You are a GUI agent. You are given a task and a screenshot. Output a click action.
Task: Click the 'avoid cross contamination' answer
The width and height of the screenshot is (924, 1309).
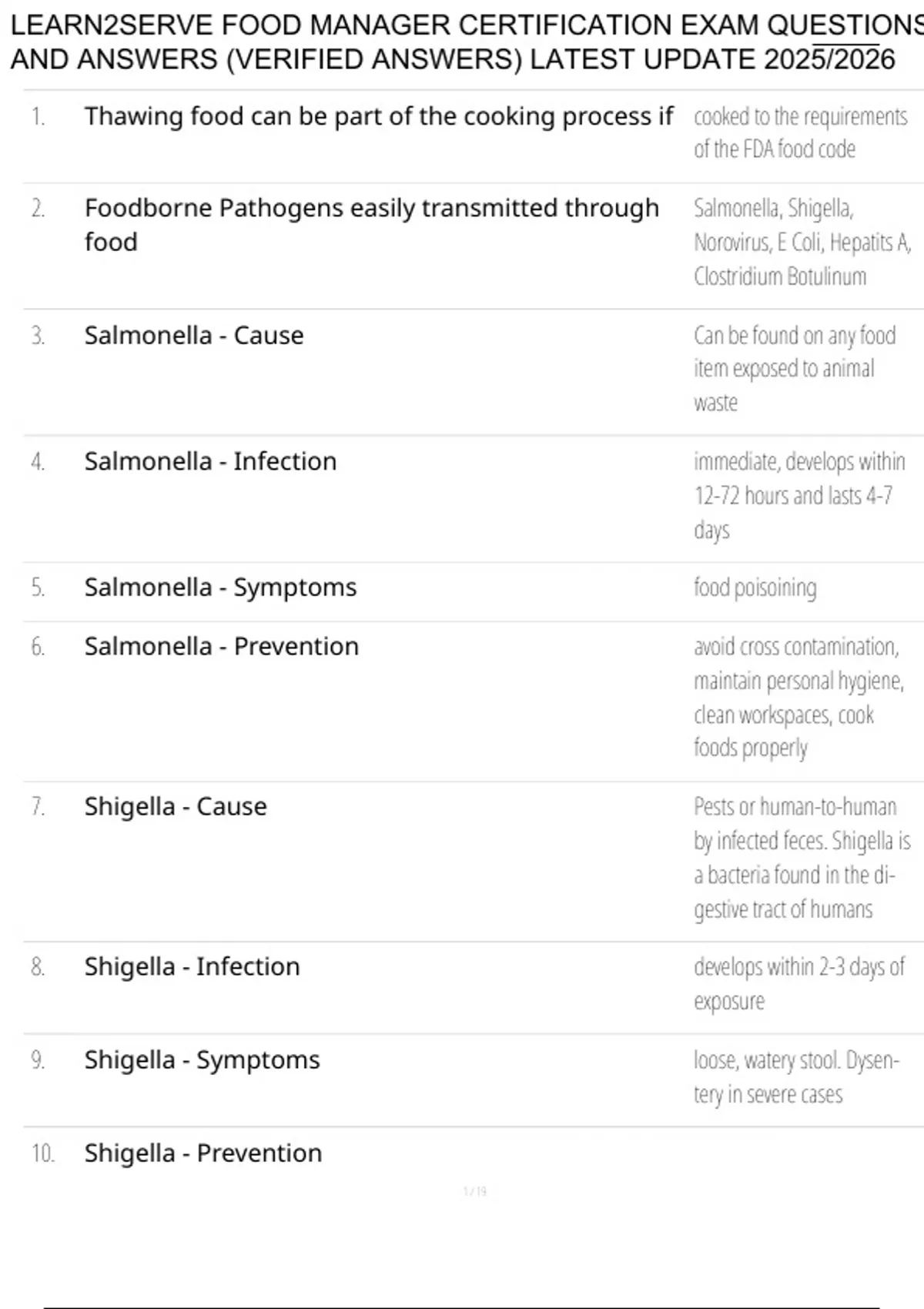click(x=798, y=697)
